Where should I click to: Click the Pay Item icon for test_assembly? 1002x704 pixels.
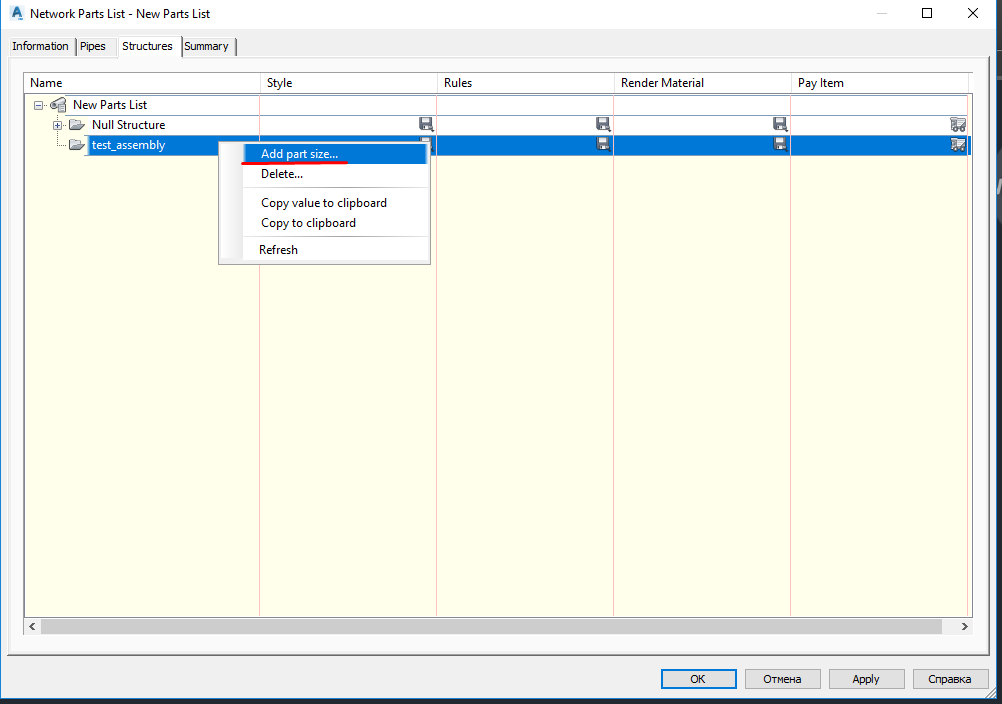point(958,144)
